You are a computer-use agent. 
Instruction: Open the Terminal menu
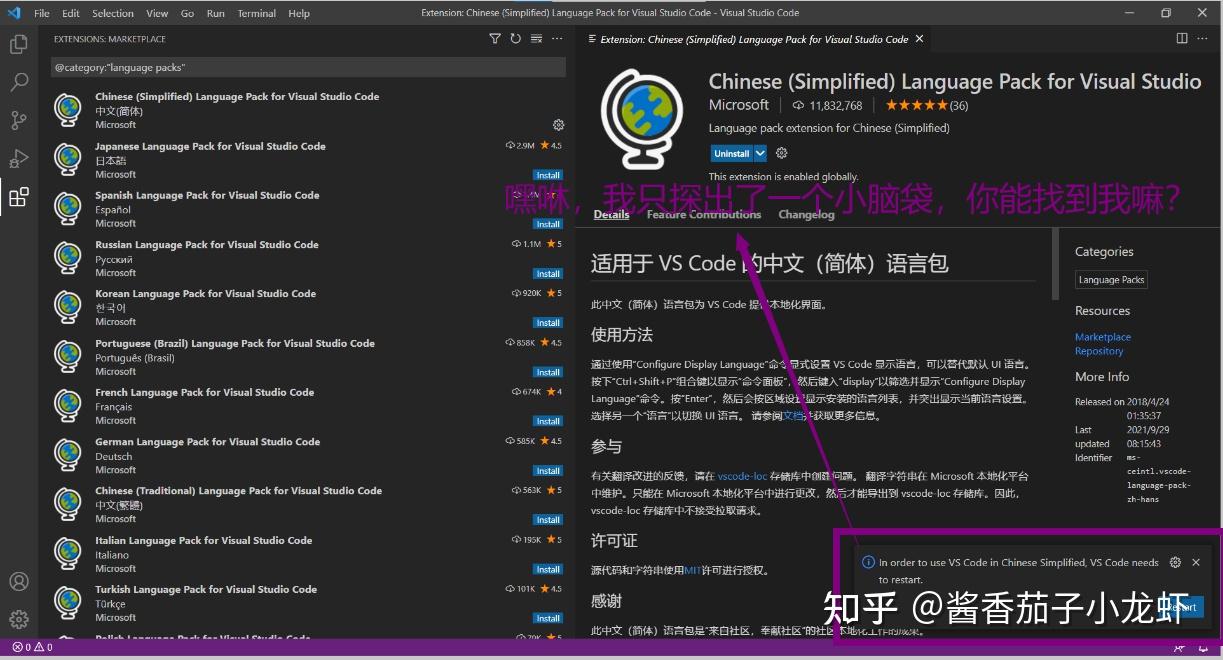(256, 13)
